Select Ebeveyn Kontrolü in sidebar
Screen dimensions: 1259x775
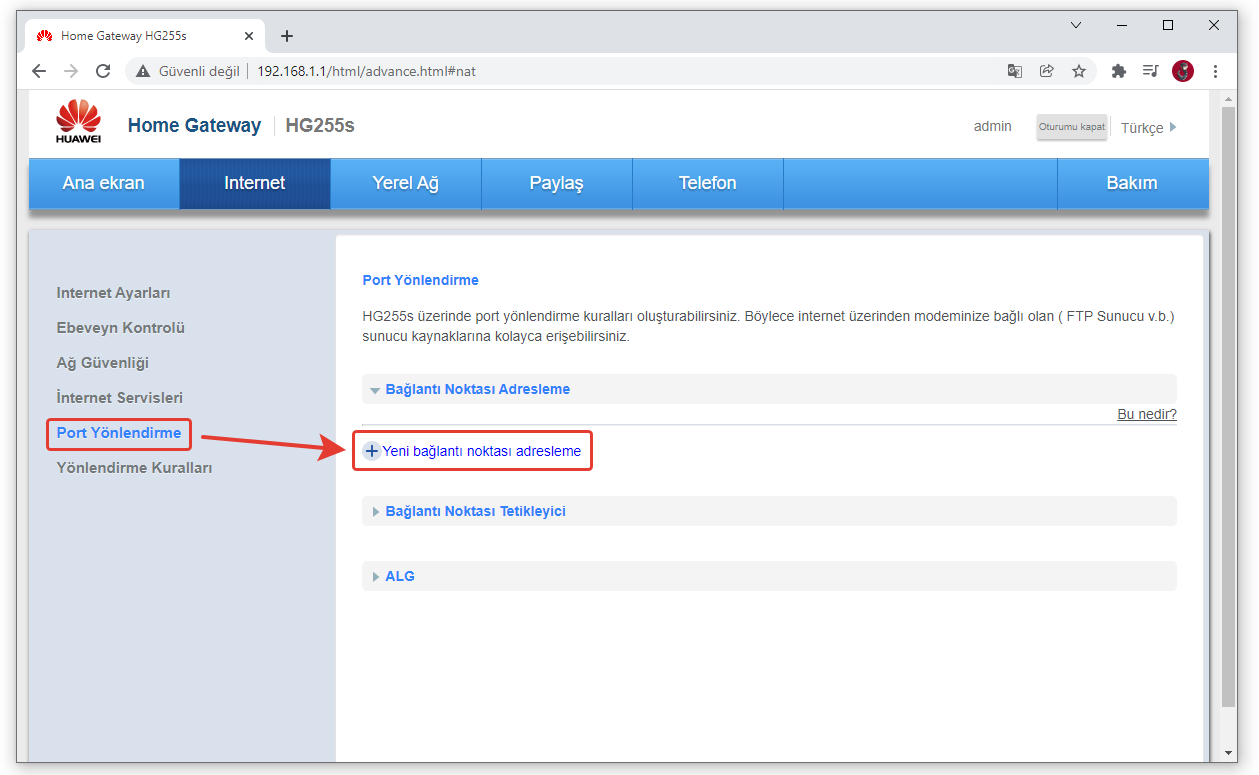pyautogui.click(x=120, y=328)
